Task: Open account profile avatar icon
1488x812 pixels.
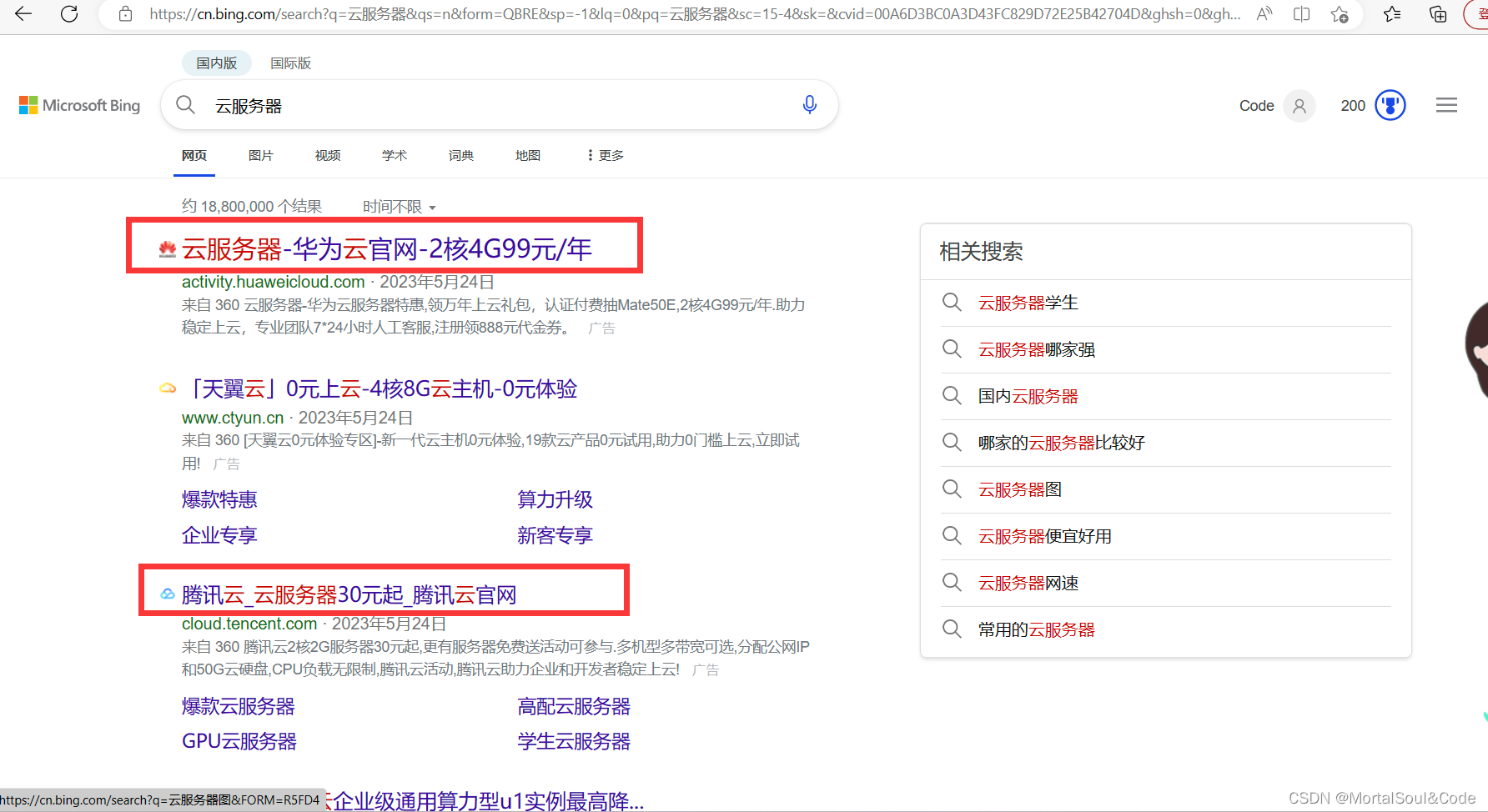Action: [1299, 106]
